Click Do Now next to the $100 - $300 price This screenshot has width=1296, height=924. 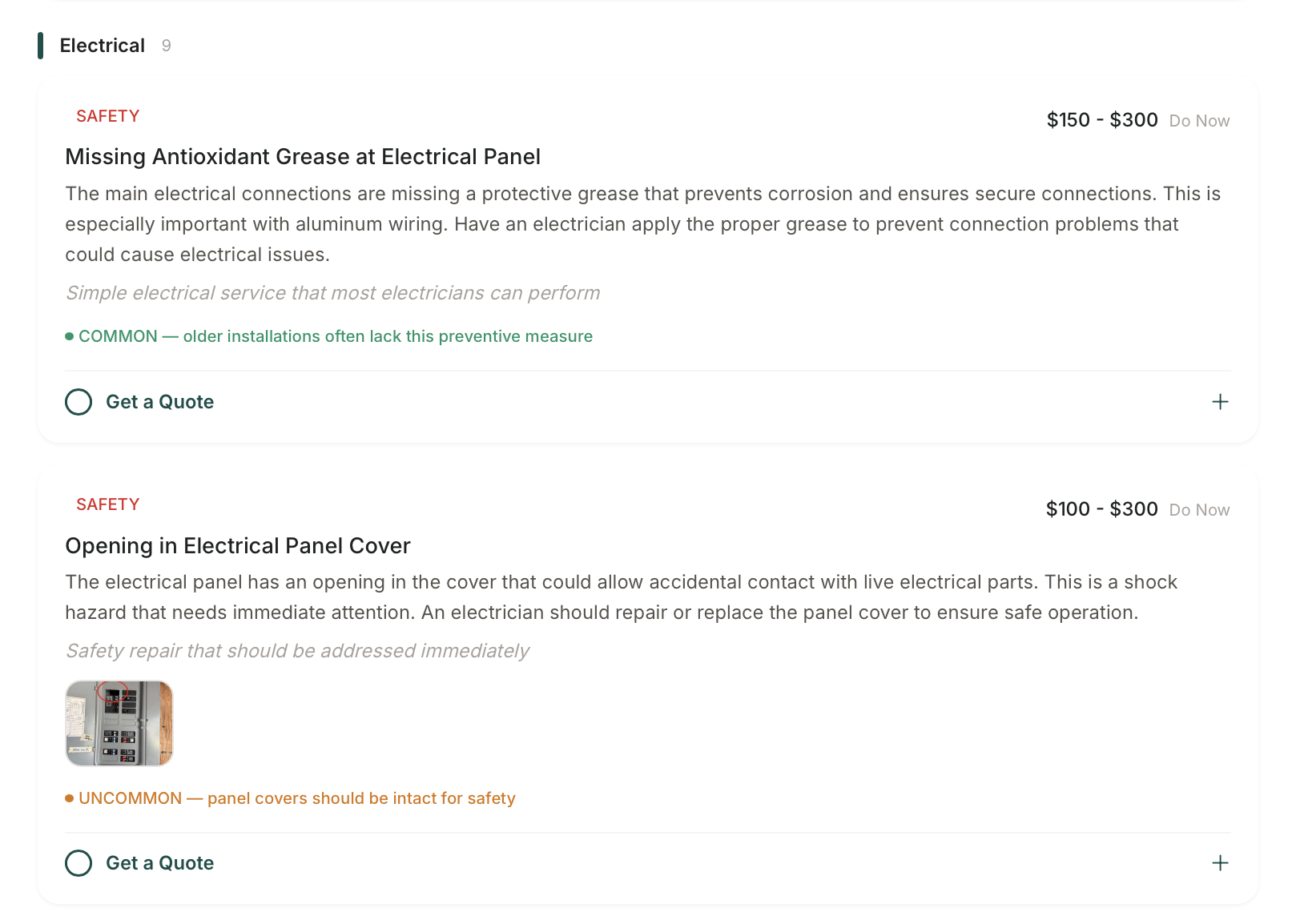(1199, 510)
